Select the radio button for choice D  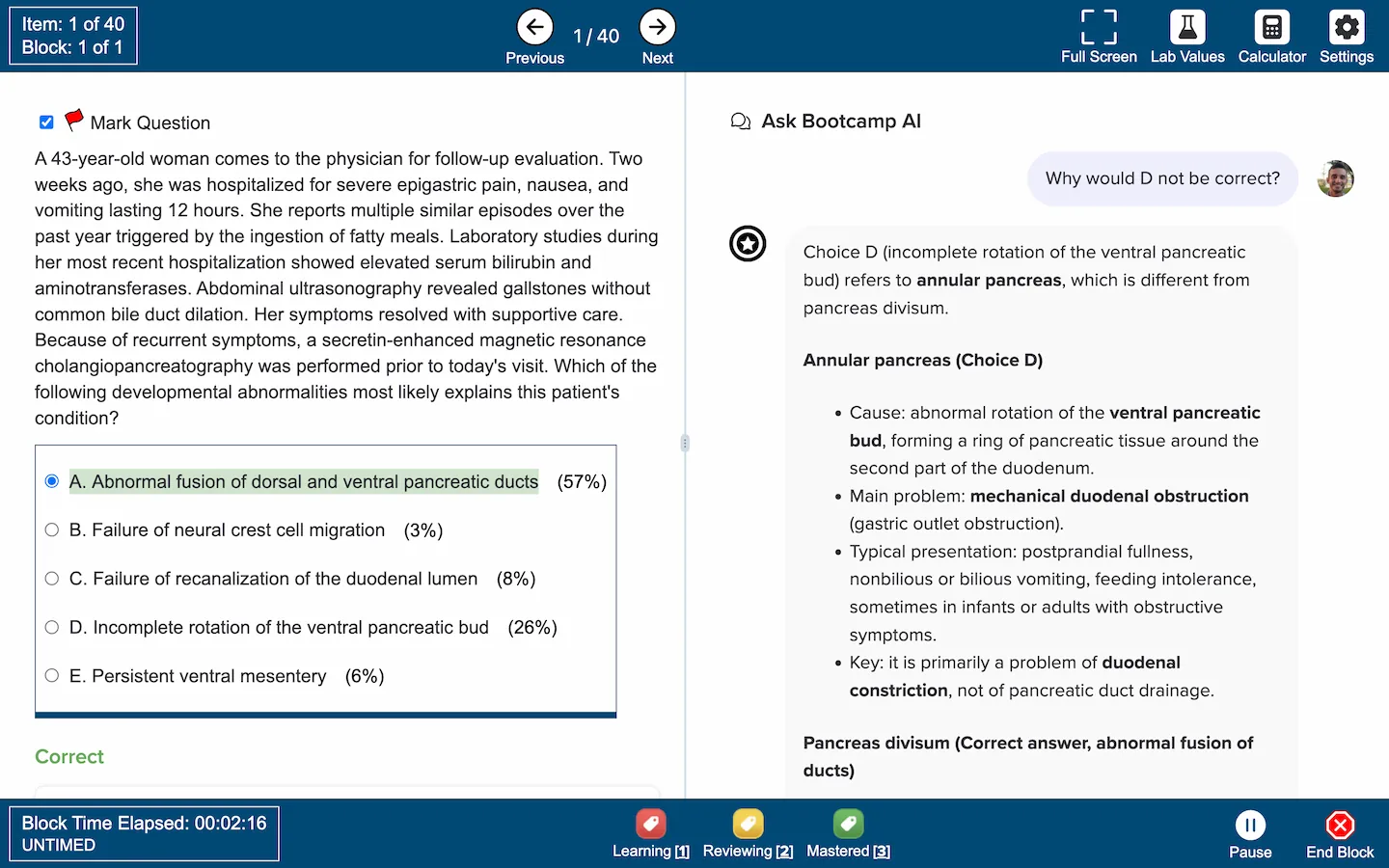[51, 627]
